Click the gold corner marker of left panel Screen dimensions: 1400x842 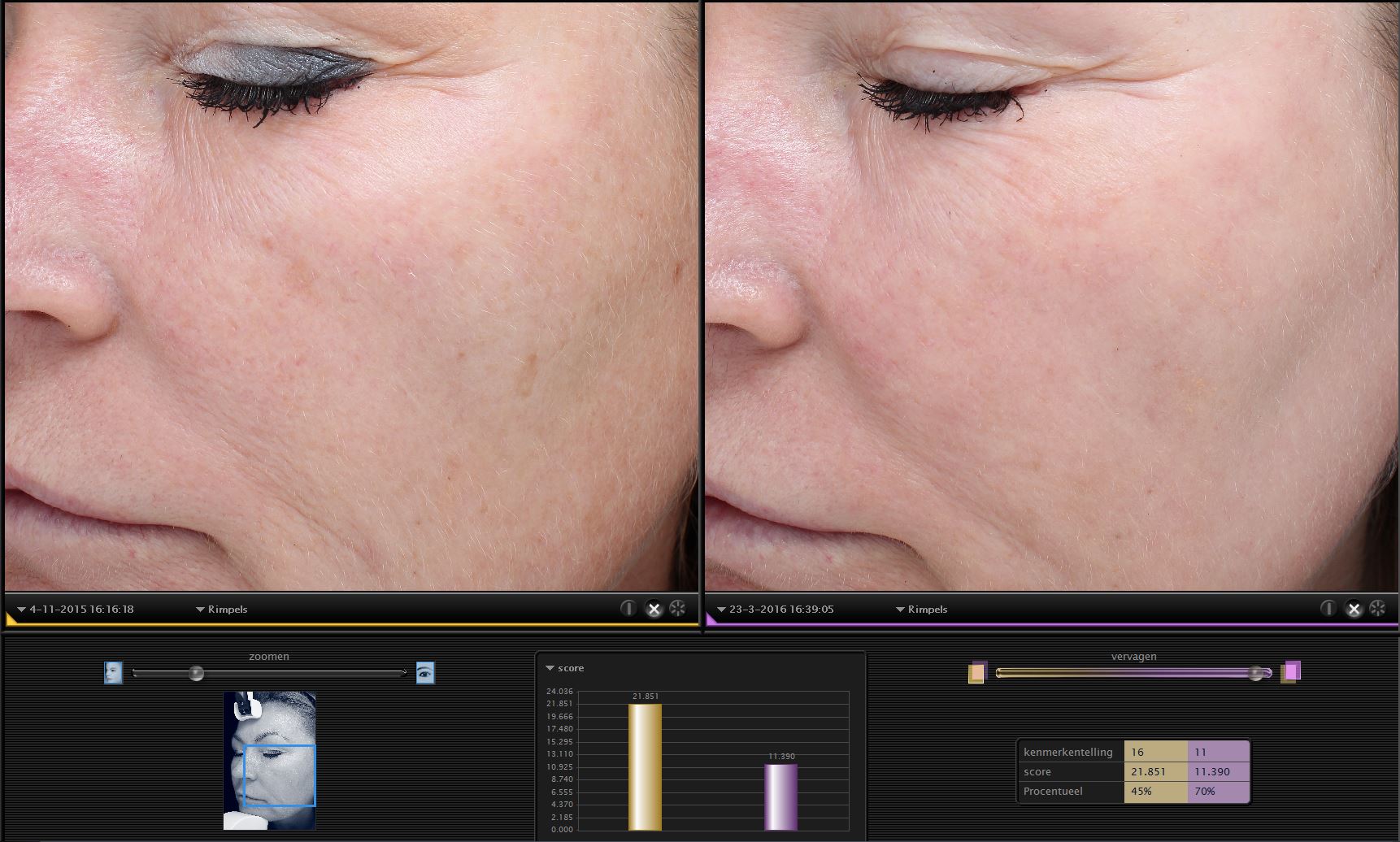pyautogui.click(x=11, y=620)
